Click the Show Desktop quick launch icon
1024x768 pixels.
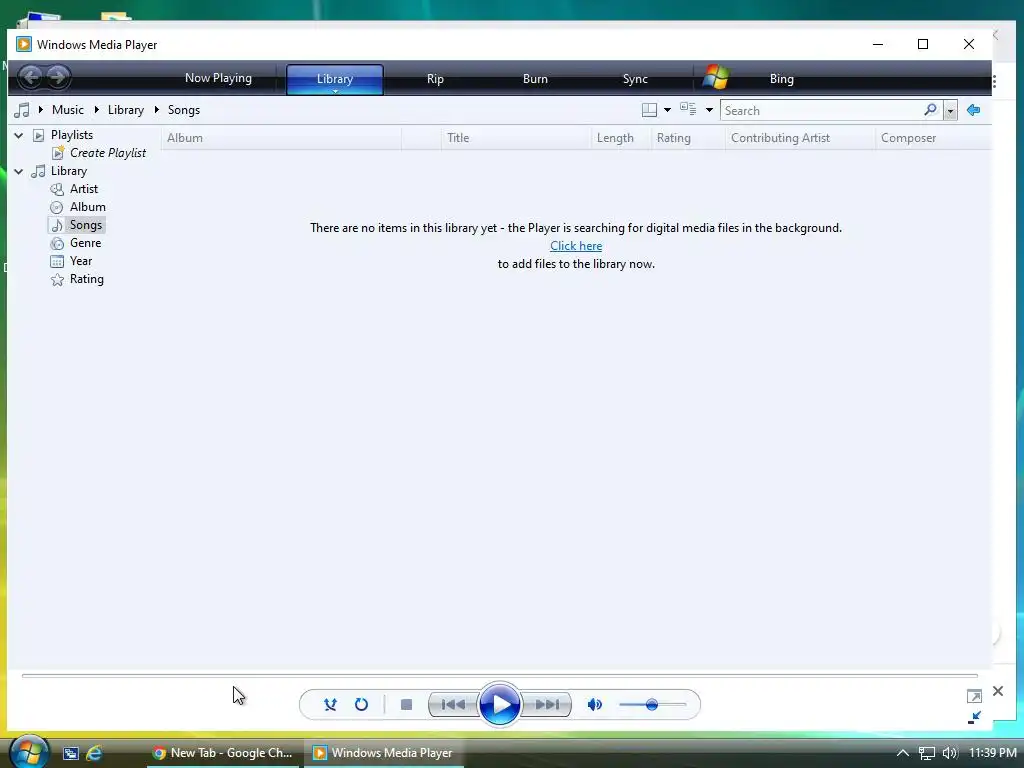(x=71, y=753)
